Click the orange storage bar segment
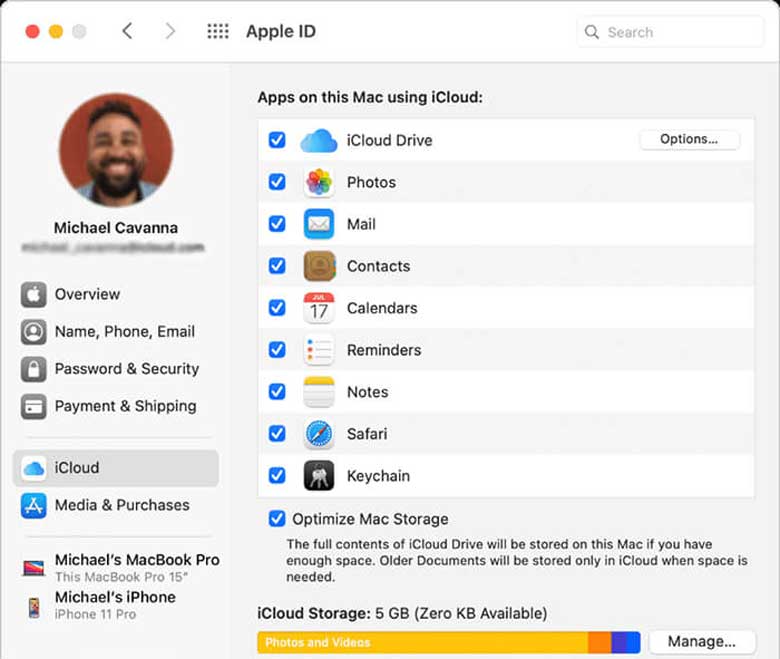Viewport: 780px width, 659px height. tap(599, 643)
